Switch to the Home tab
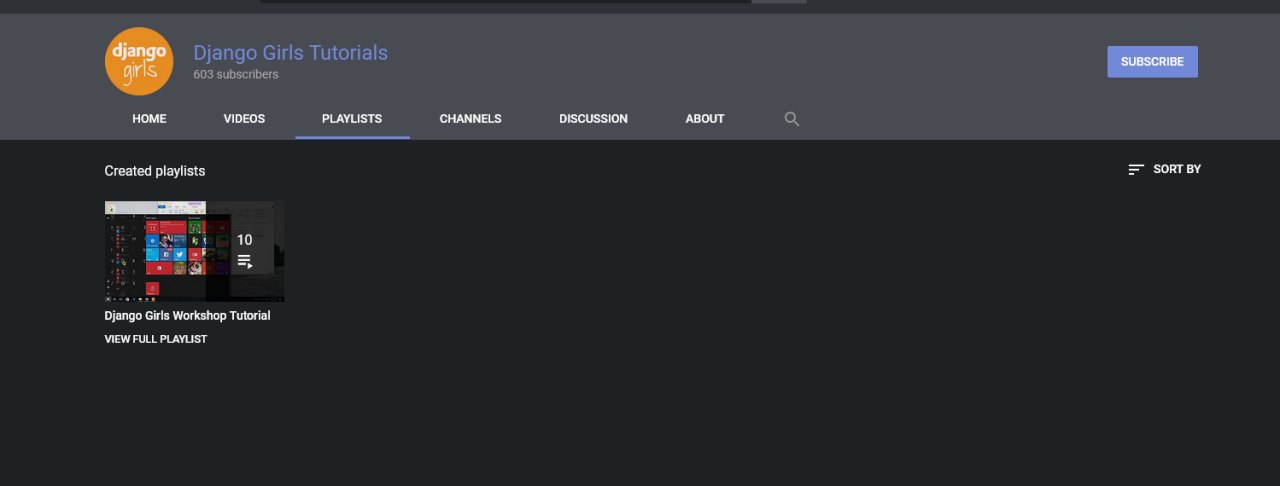The width and height of the screenshot is (1280, 486). [x=149, y=119]
